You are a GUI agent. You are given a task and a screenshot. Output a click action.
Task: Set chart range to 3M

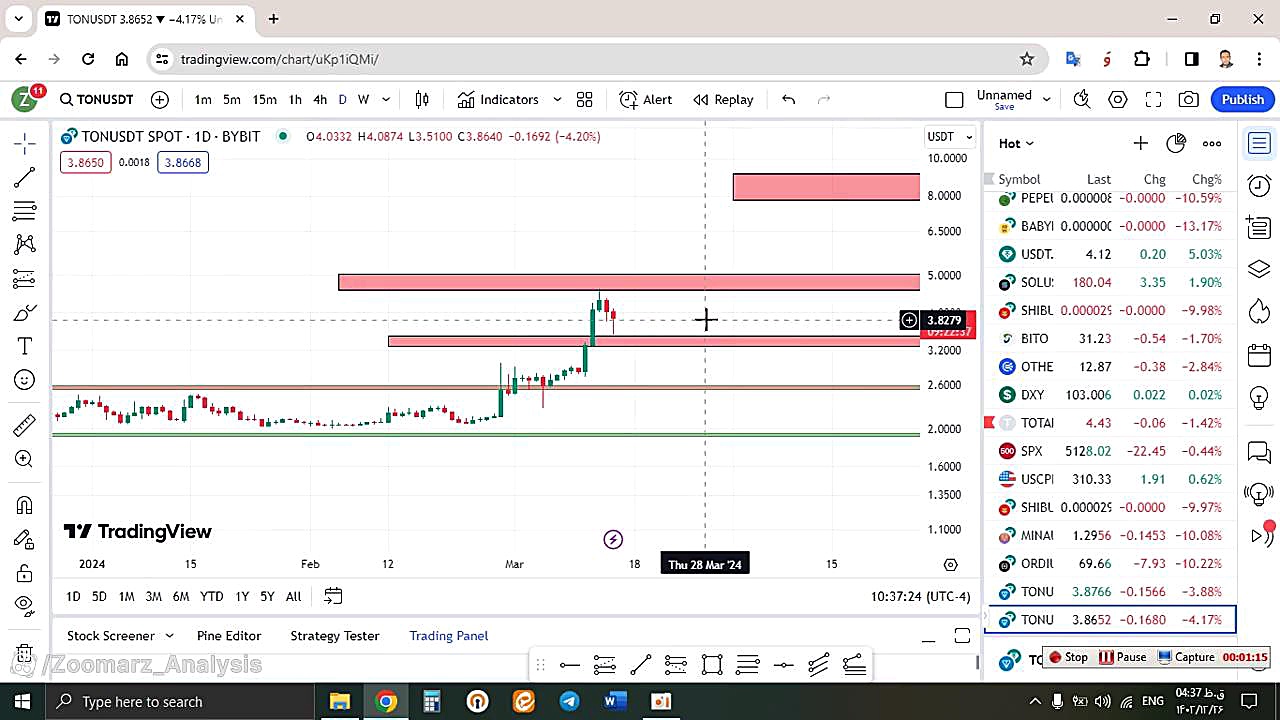click(153, 596)
